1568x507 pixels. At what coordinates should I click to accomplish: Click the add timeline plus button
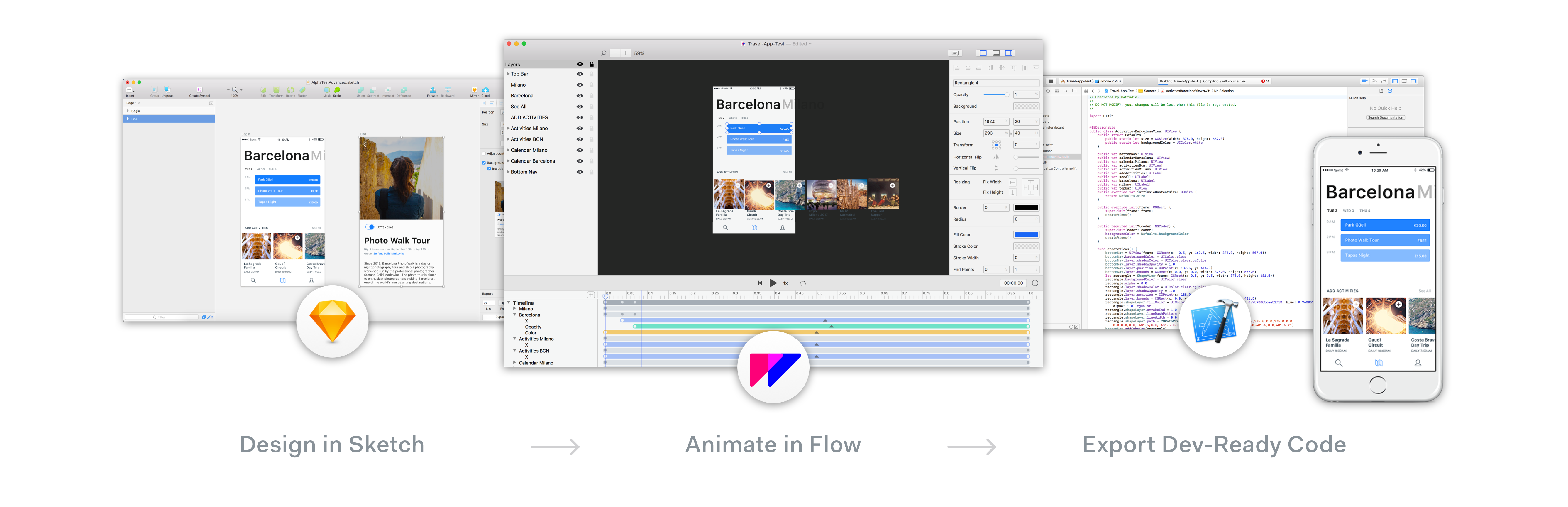[590, 295]
